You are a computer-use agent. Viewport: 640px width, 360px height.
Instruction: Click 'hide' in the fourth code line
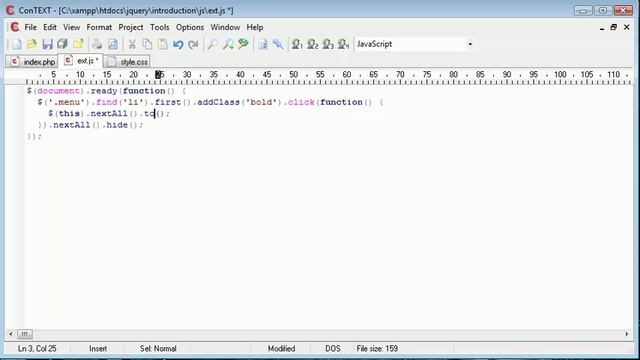pos(117,125)
